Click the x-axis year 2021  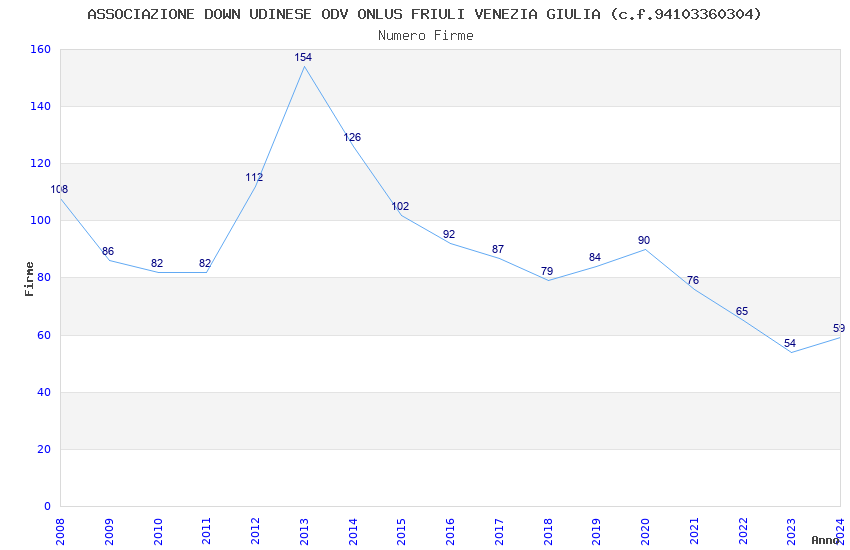(694, 532)
